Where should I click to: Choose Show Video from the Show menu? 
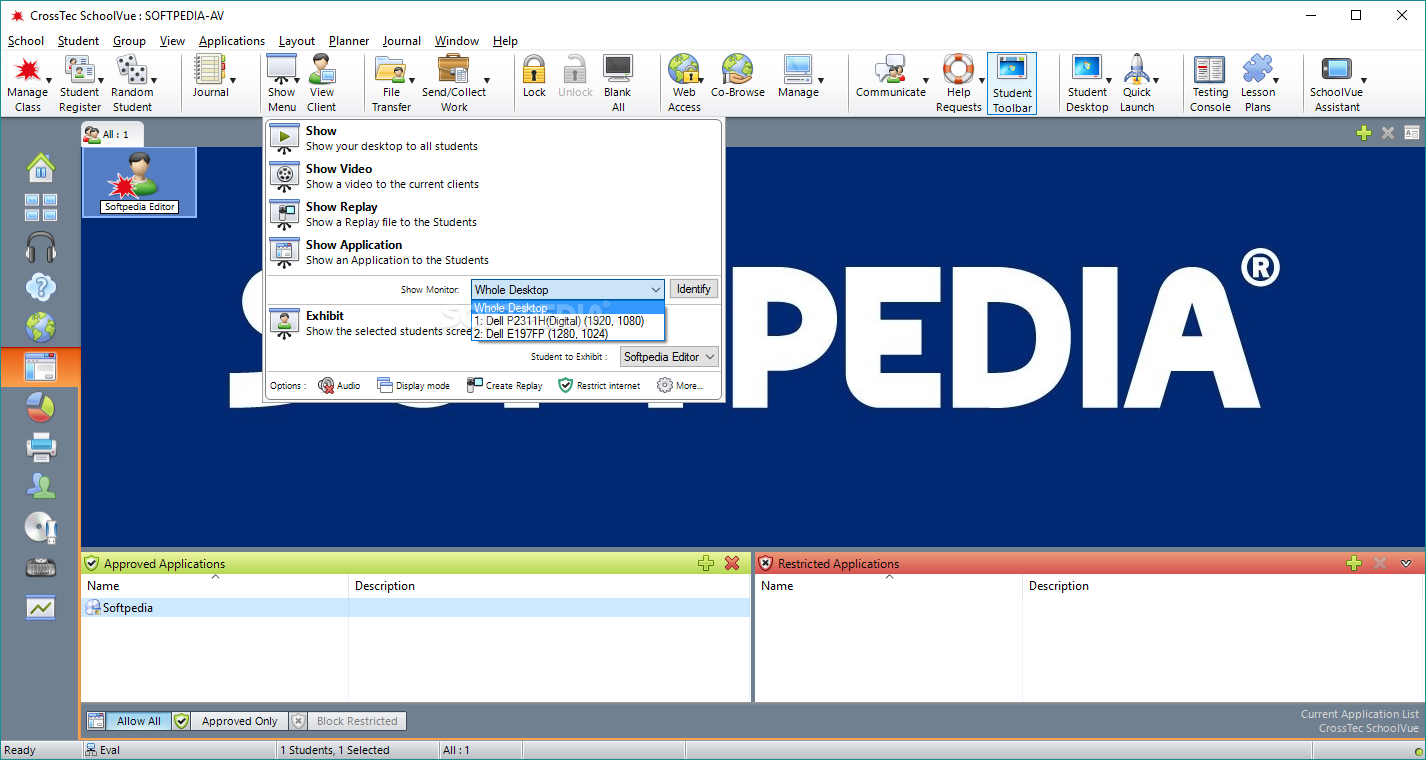493,176
